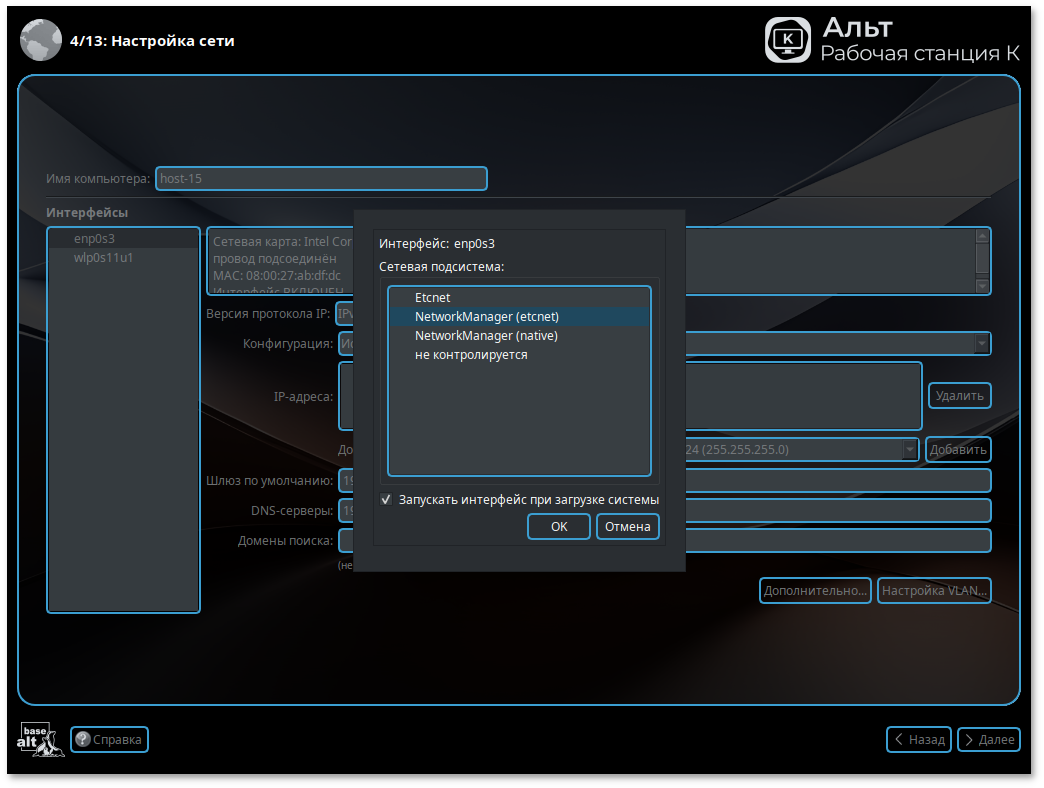Select не контролируется option
The width and height of the screenshot is (1044, 788).
471,355
